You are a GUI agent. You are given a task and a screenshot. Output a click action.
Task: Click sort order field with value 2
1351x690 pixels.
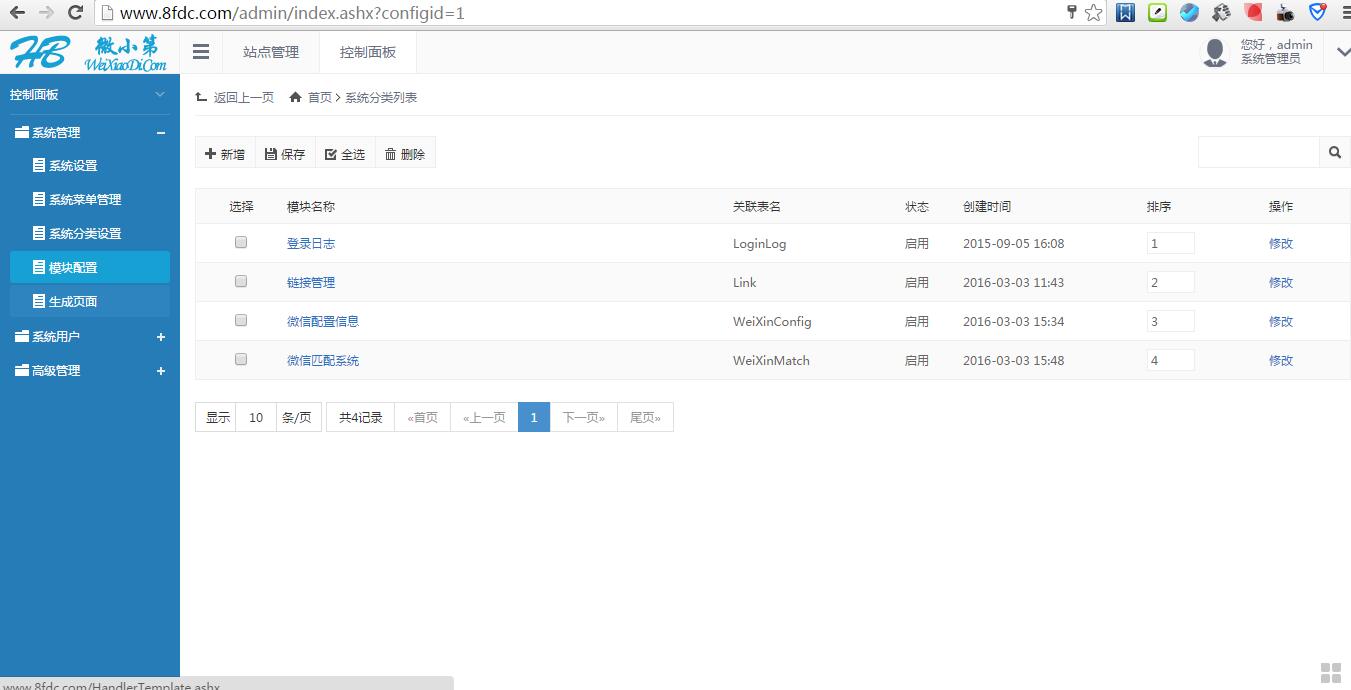click(1170, 282)
